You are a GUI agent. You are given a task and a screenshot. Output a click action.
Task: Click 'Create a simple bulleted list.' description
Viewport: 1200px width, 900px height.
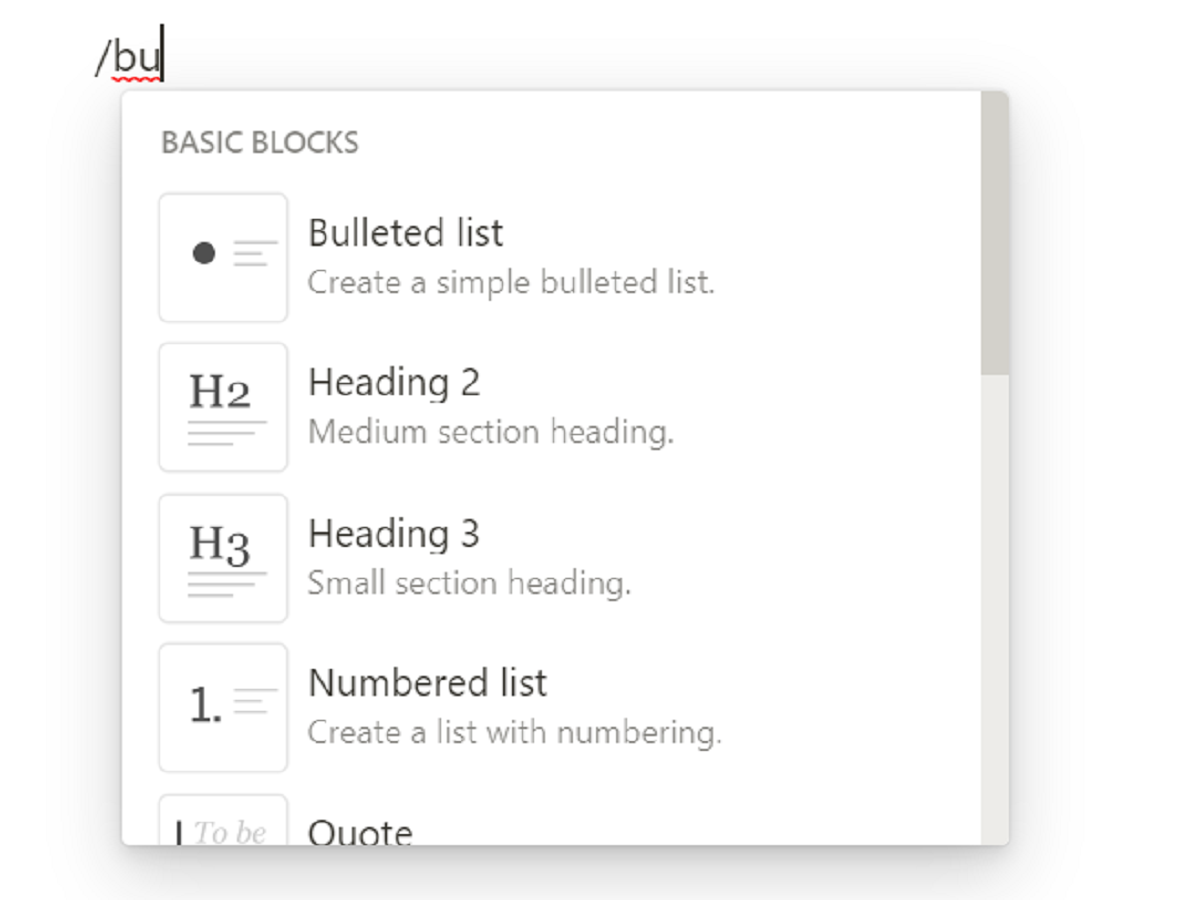511,283
